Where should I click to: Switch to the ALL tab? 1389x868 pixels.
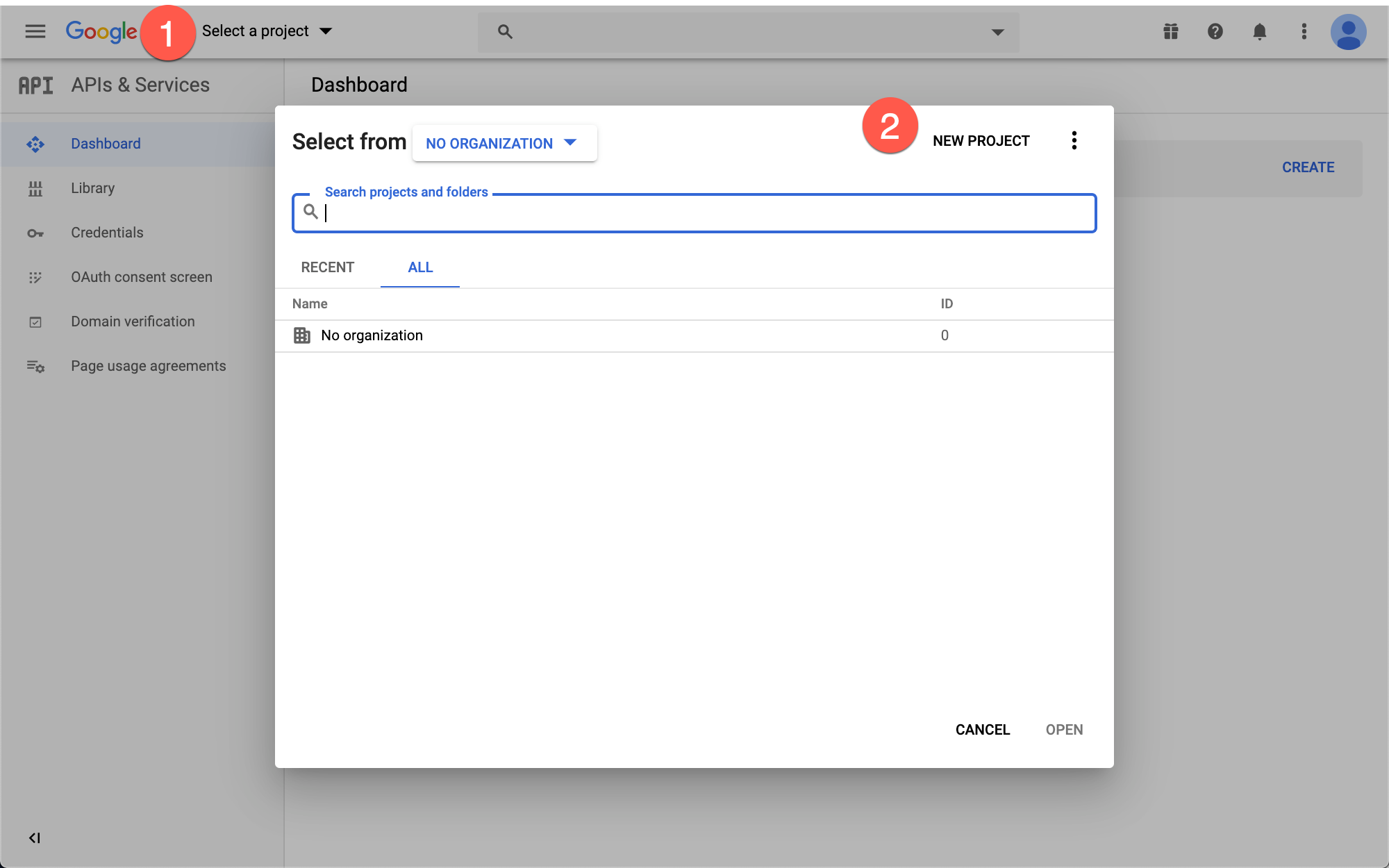point(420,267)
